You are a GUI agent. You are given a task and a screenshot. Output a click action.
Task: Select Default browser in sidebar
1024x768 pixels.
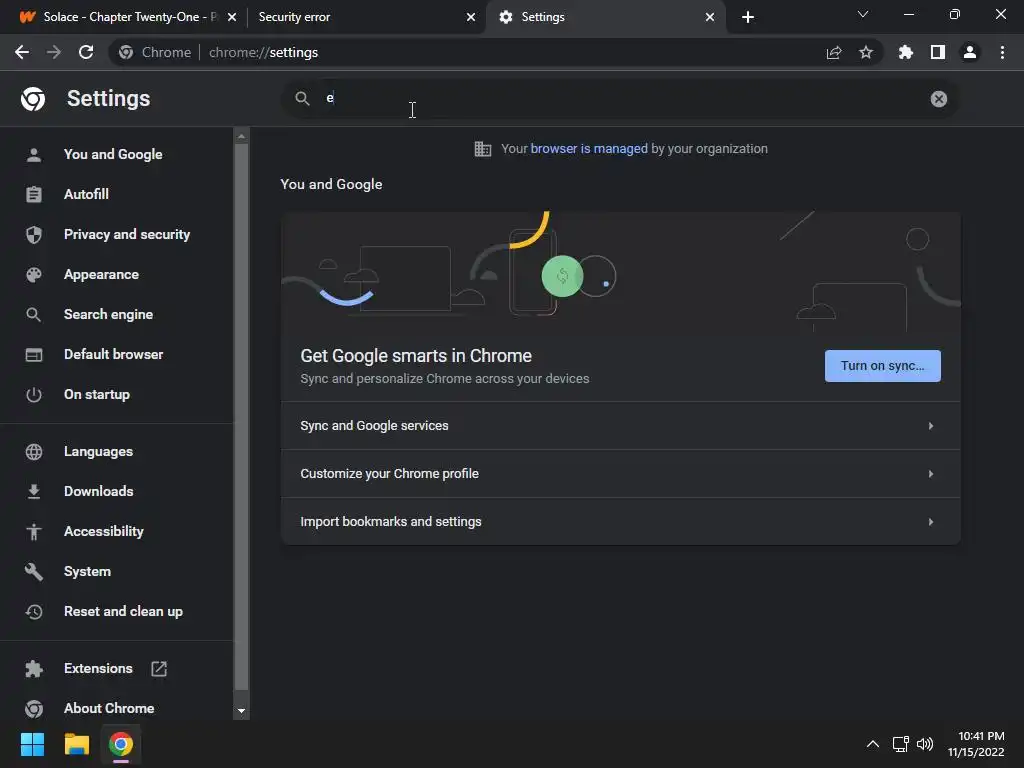pyautogui.click(x=116, y=355)
